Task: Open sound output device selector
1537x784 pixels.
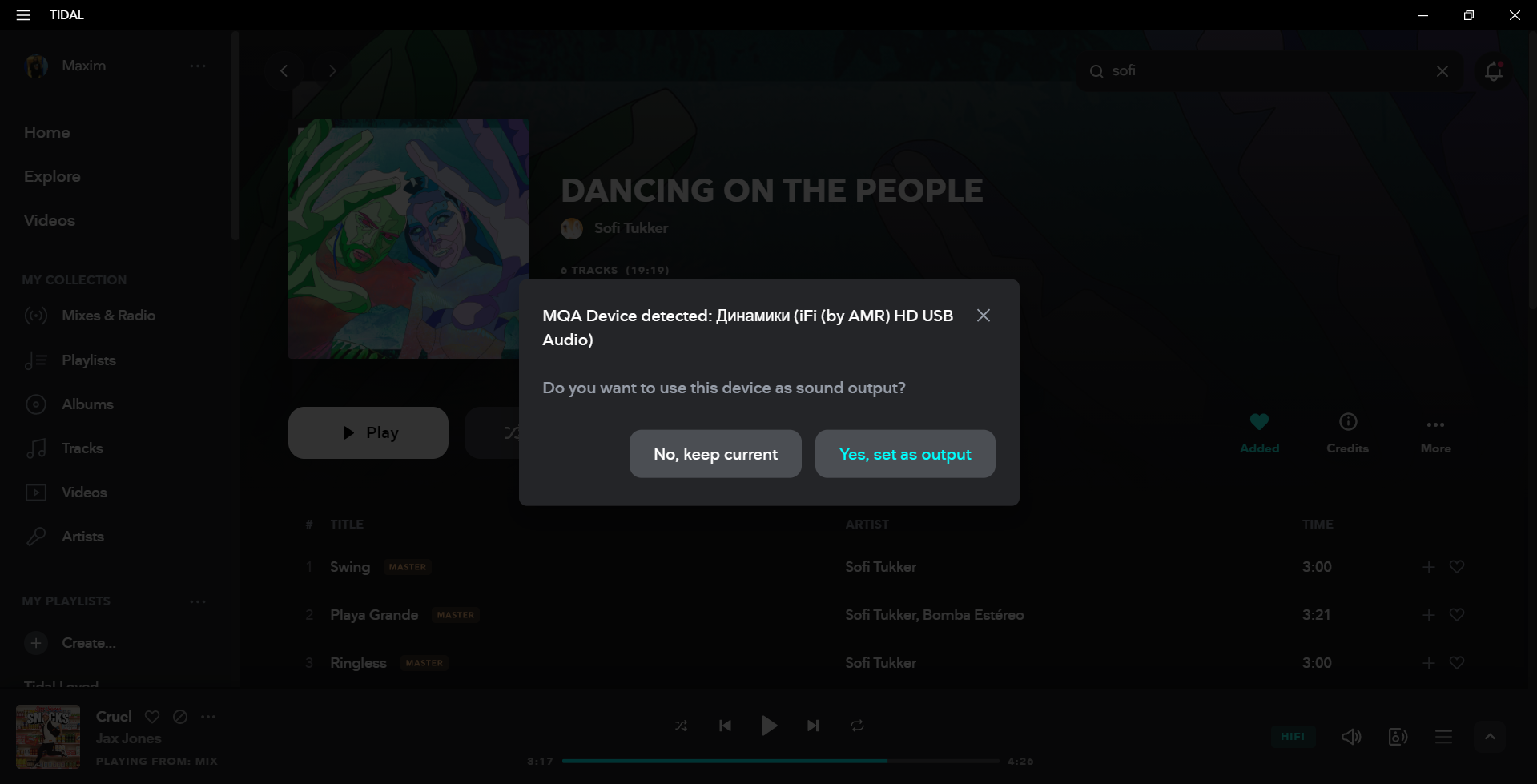Action: (1398, 737)
